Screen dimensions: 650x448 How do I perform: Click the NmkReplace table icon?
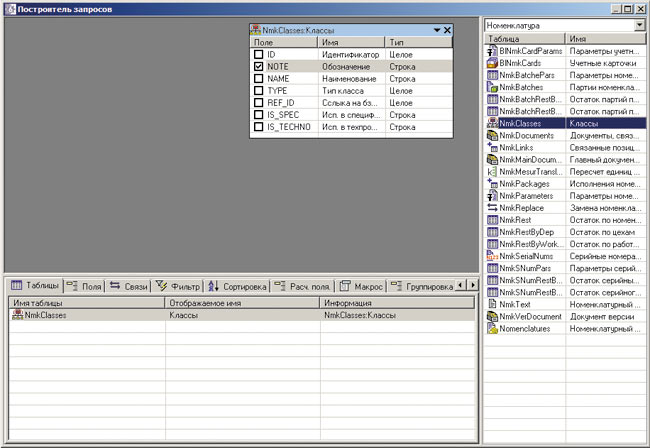coord(491,208)
